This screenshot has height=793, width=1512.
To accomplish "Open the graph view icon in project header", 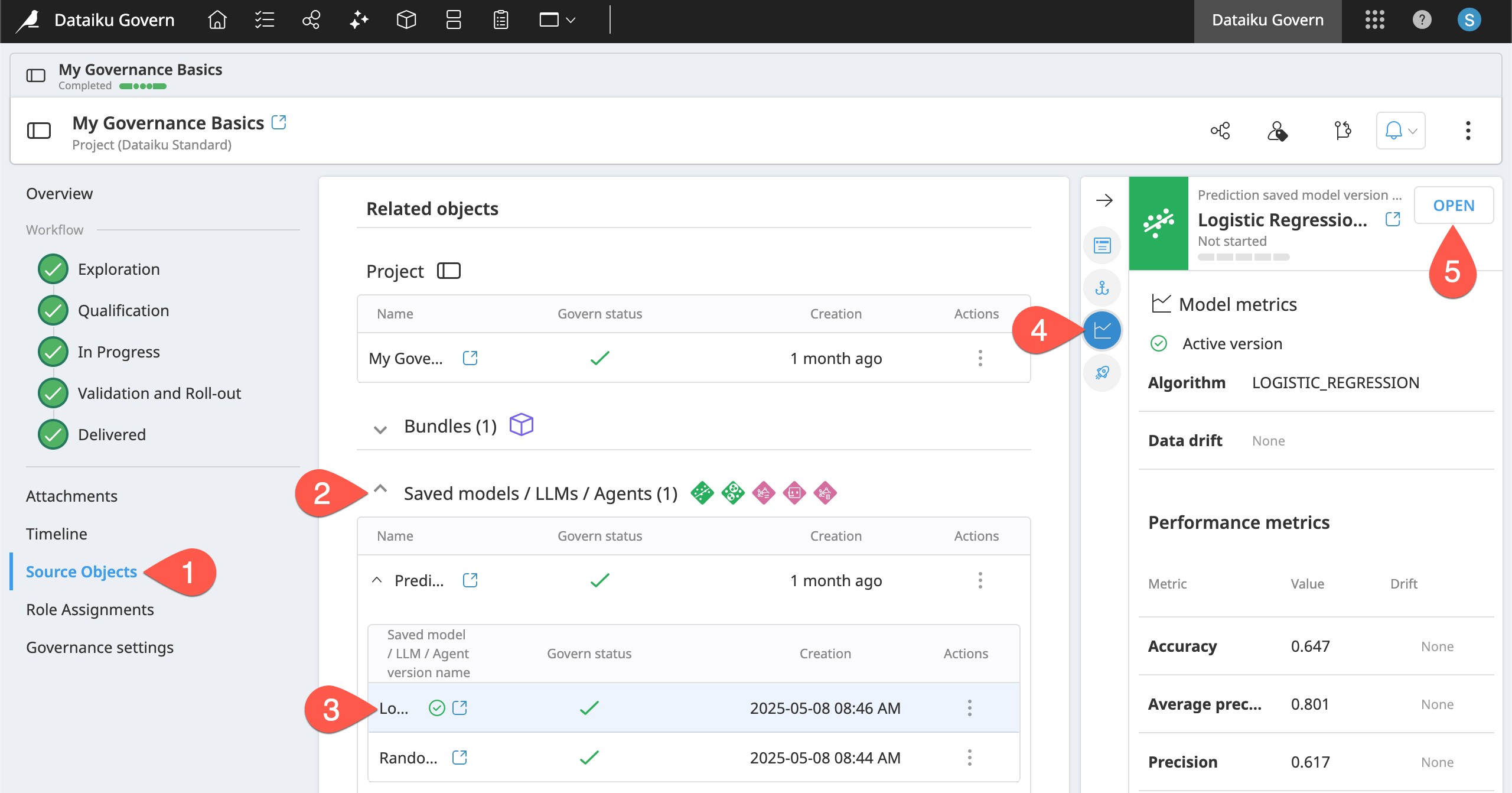I will (x=1220, y=131).
